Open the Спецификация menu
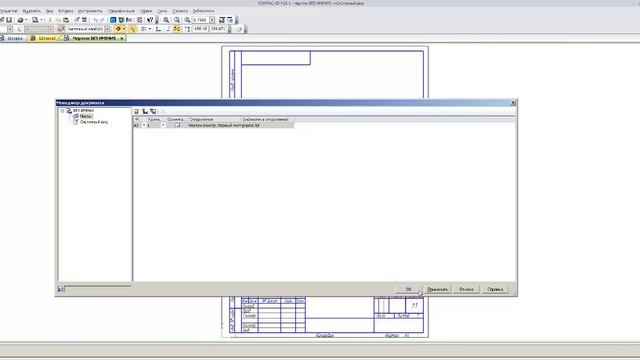Viewport: 640px width, 360px height. pos(121,11)
